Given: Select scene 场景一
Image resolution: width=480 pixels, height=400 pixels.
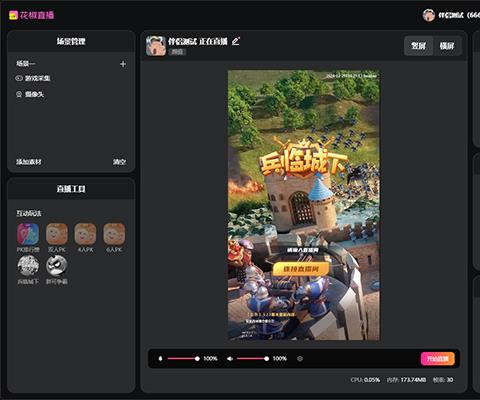Looking at the screenshot, I should [x=26, y=63].
